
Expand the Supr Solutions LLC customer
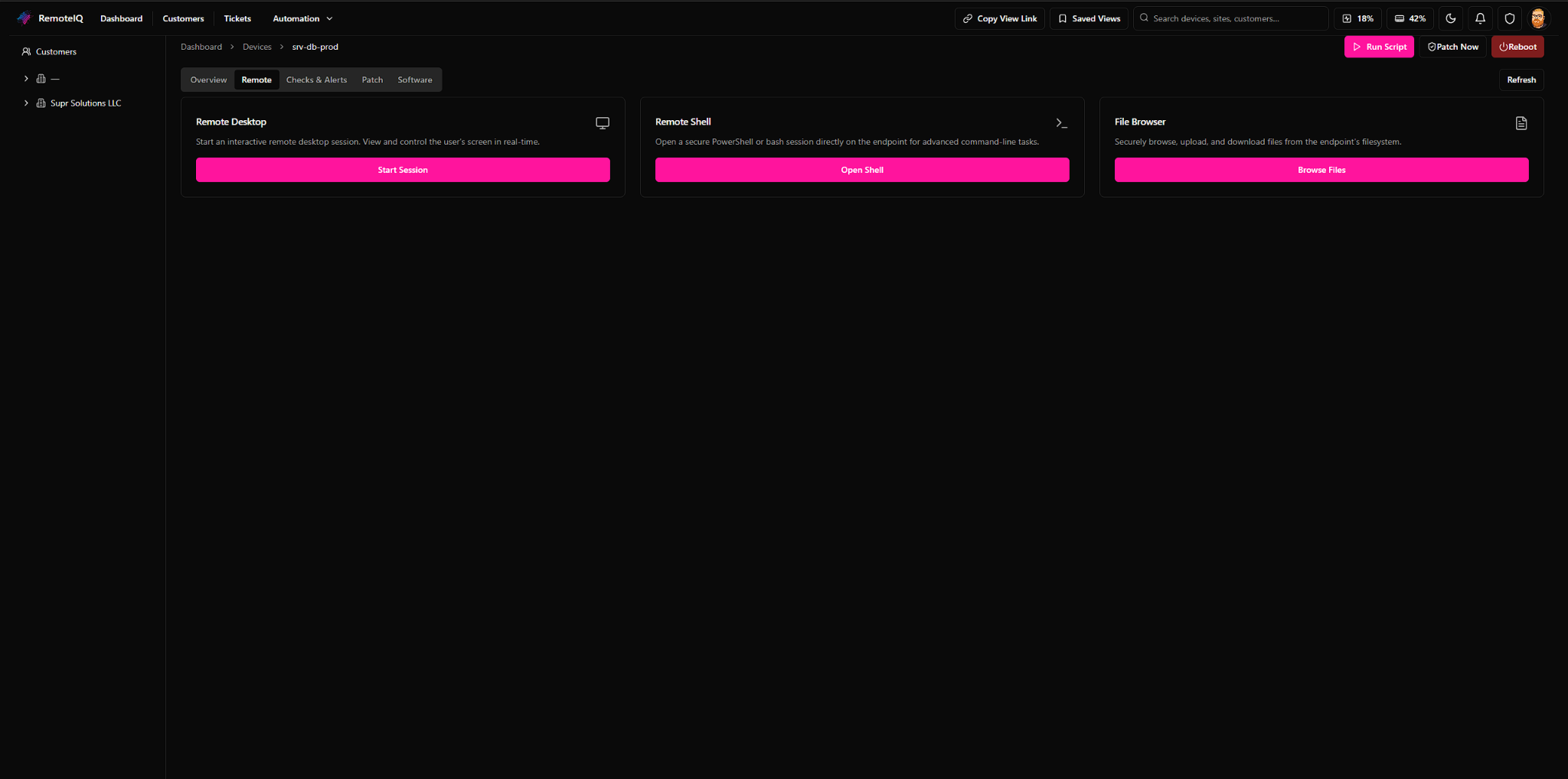[x=25, y=103]
